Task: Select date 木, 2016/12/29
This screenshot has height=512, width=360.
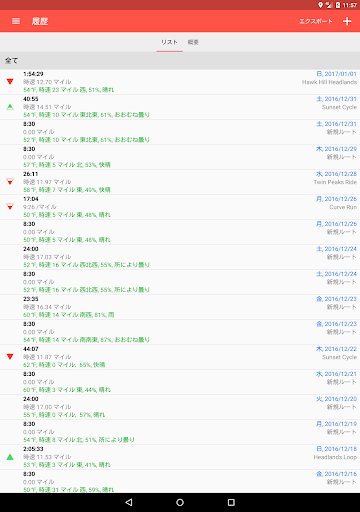Action: coord(336,149)
